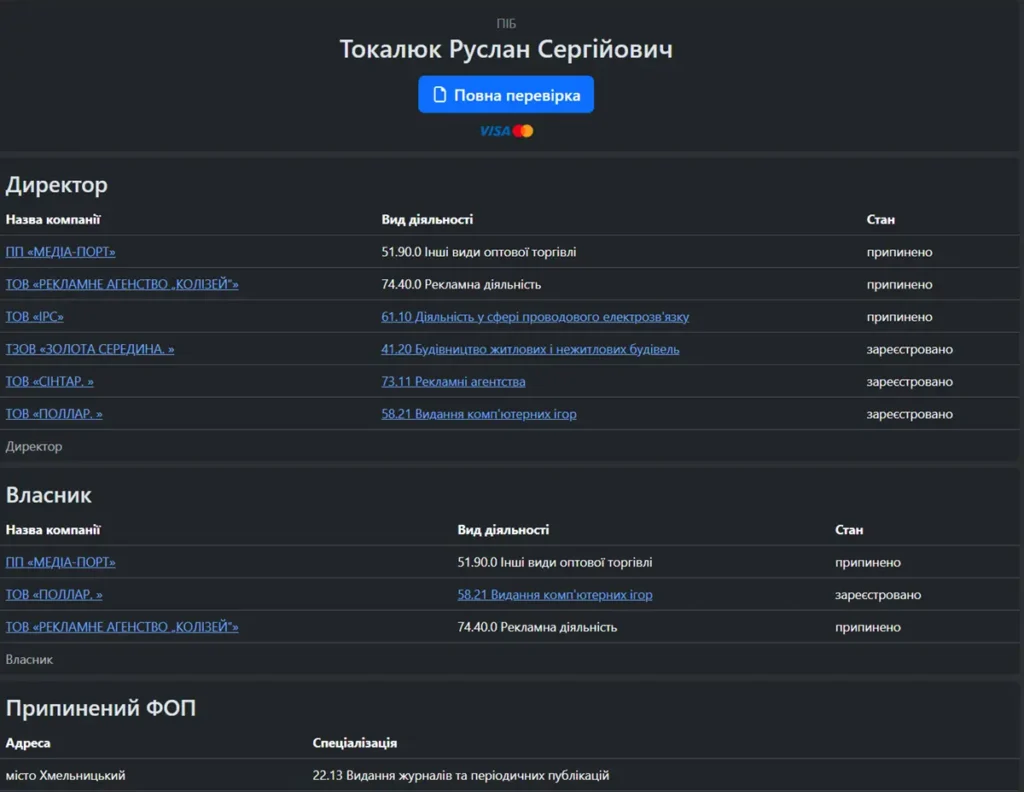Click the Припинений ФОП section heading
This screenshot has width=1024, height=792.
coord(101,708)
